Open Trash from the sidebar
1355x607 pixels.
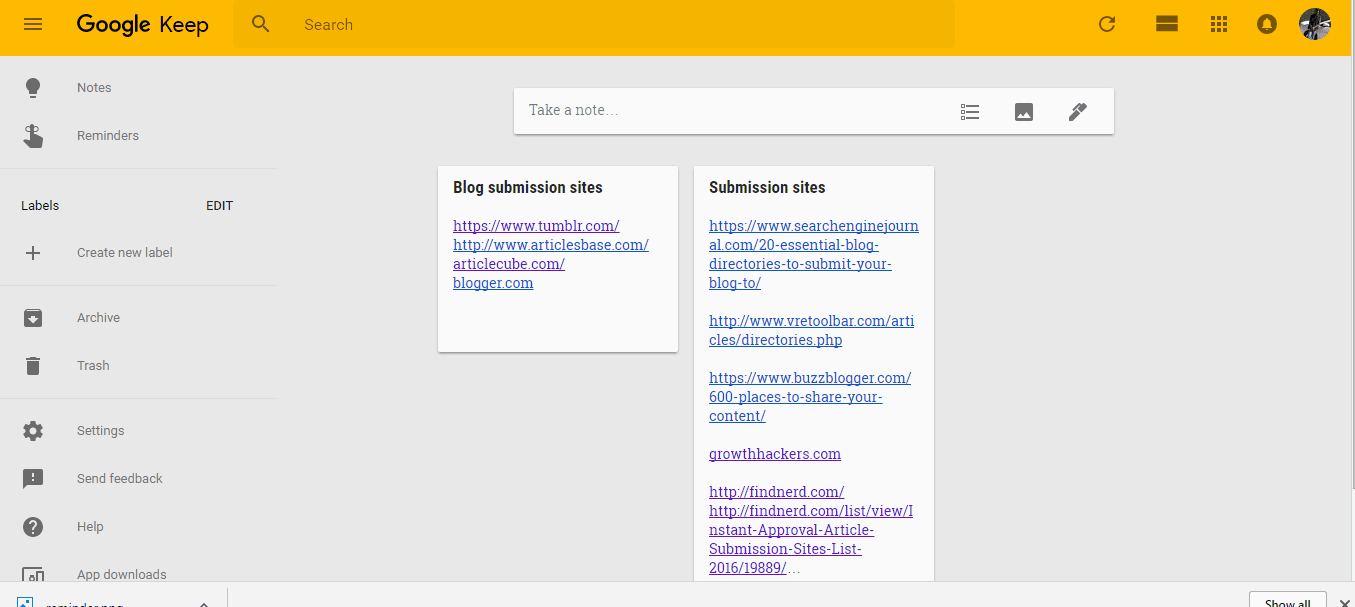pyautogui.click(x=93, y=366)
